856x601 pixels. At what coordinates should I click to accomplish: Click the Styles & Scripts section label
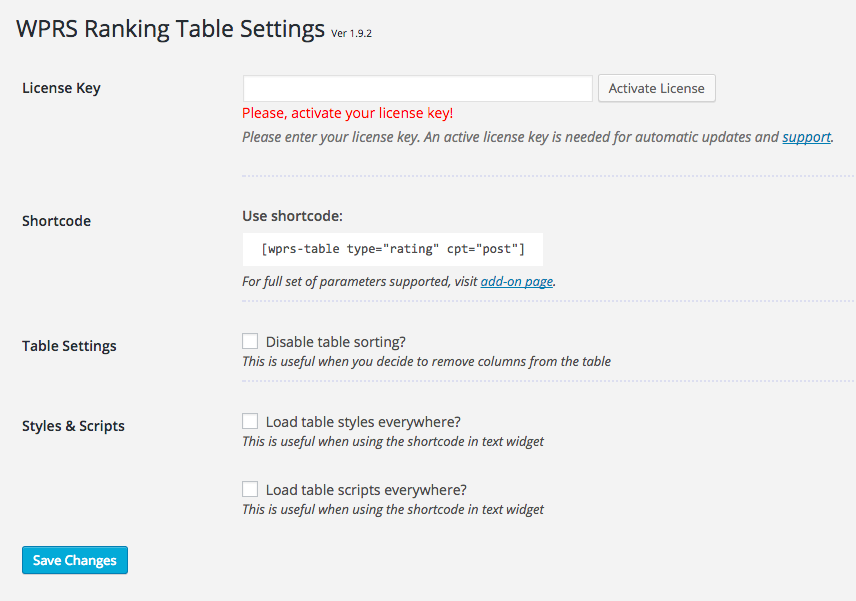pyautogui.click(x=73, y=426)
